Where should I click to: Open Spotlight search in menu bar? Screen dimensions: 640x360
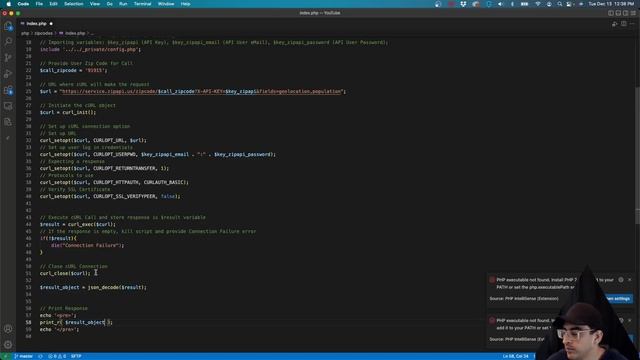coord(560,4)
